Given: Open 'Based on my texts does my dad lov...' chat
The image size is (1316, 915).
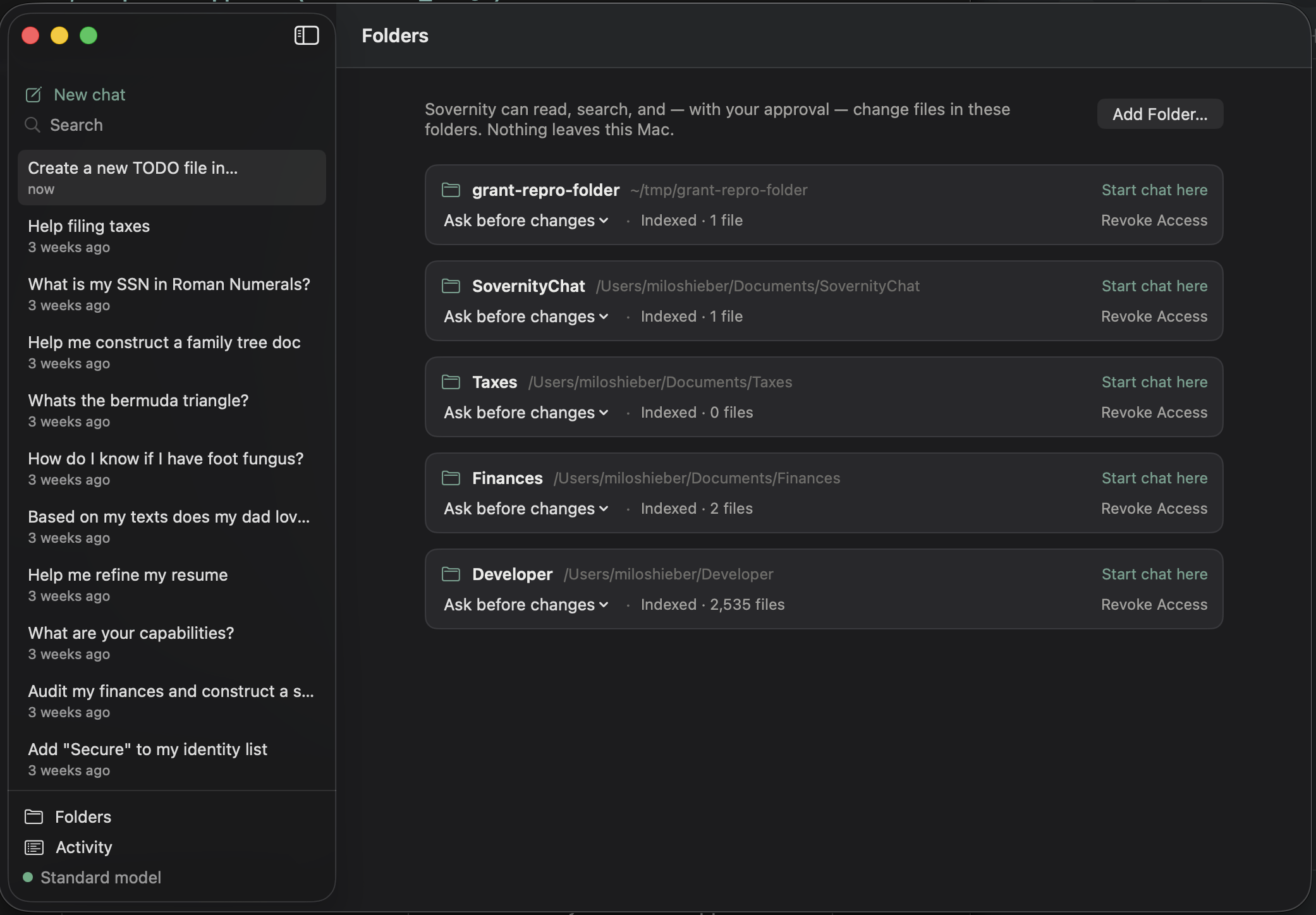Looking at the screenshot, I should pyautogui.click(x=172, y=526).
